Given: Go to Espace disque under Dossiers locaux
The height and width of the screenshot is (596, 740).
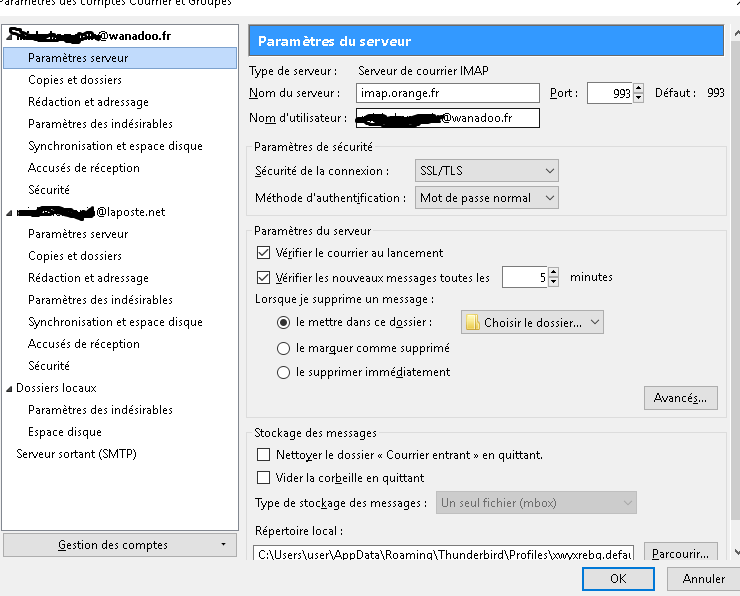Looking at the screenshot, I should 65,432.
